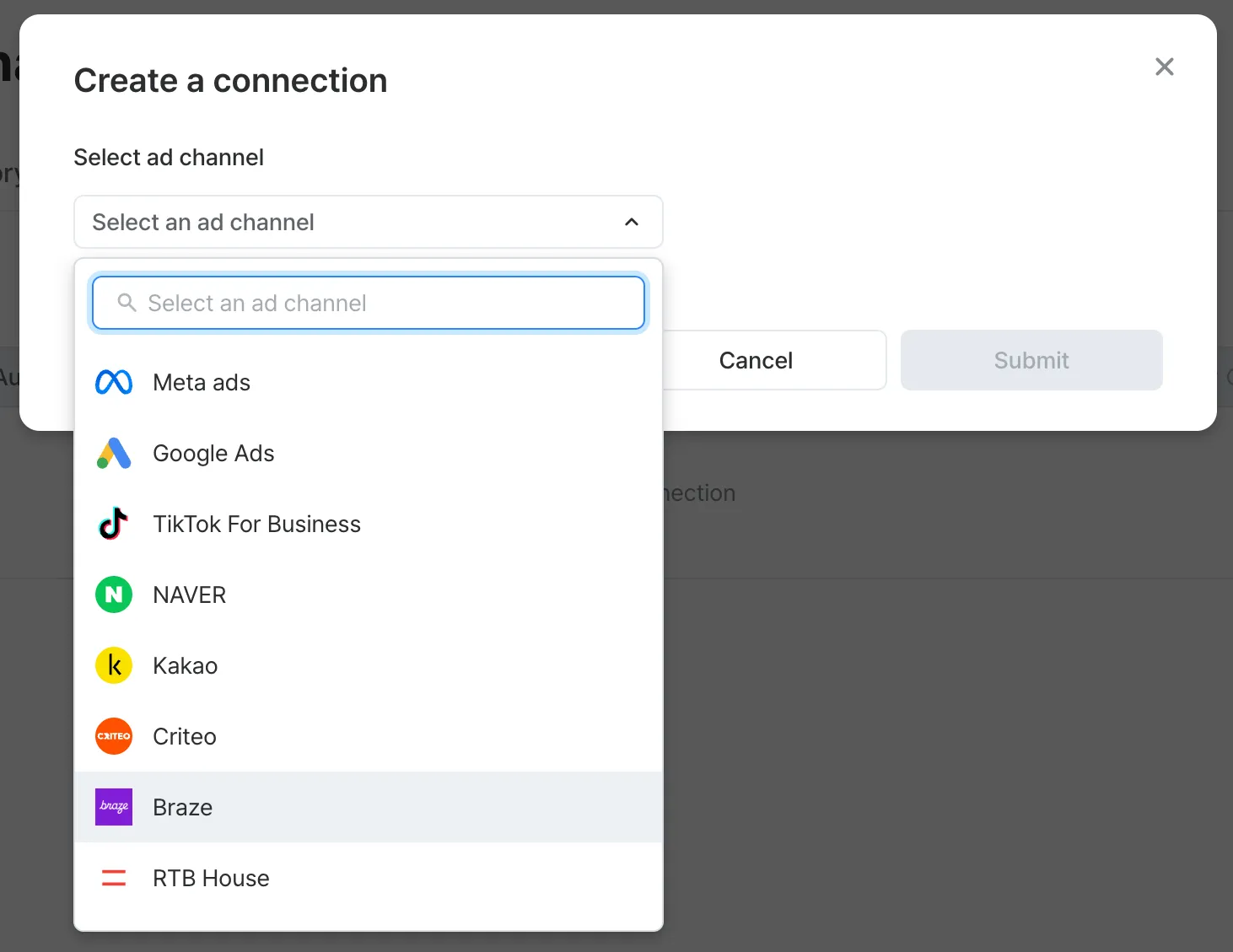Collapse the ad channel dropdown chevron

click(632, 222)
